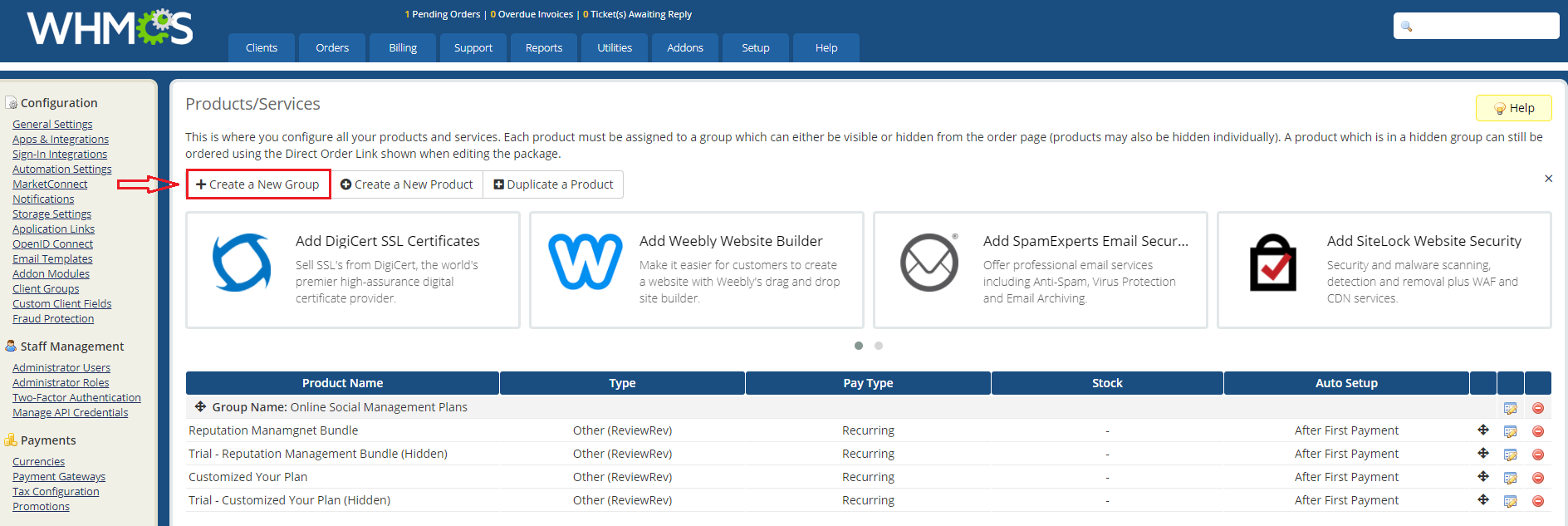Click Create a New Group button

258,184
